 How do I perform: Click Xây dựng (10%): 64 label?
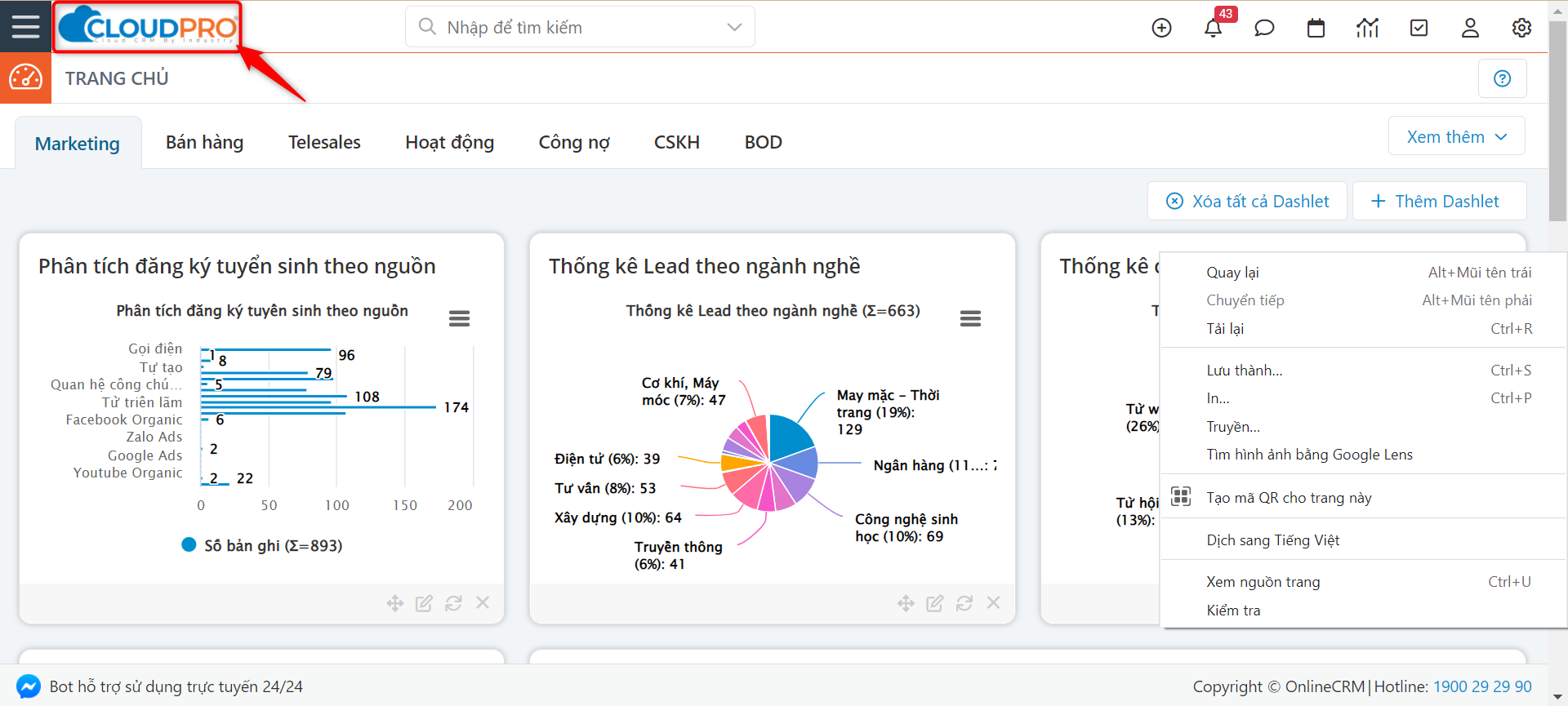click(617, 517)
